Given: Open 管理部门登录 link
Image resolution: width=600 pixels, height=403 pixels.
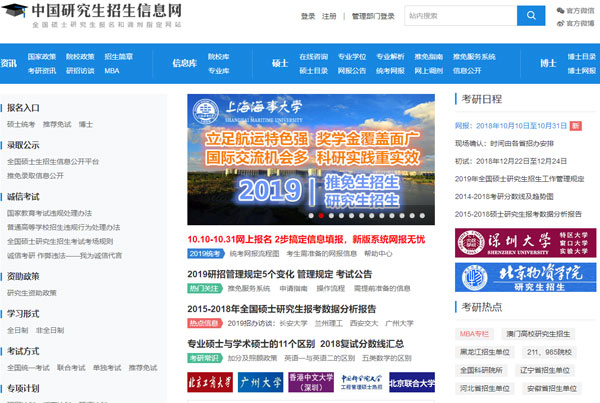Looking at the screenshot, I should (373, 16).
